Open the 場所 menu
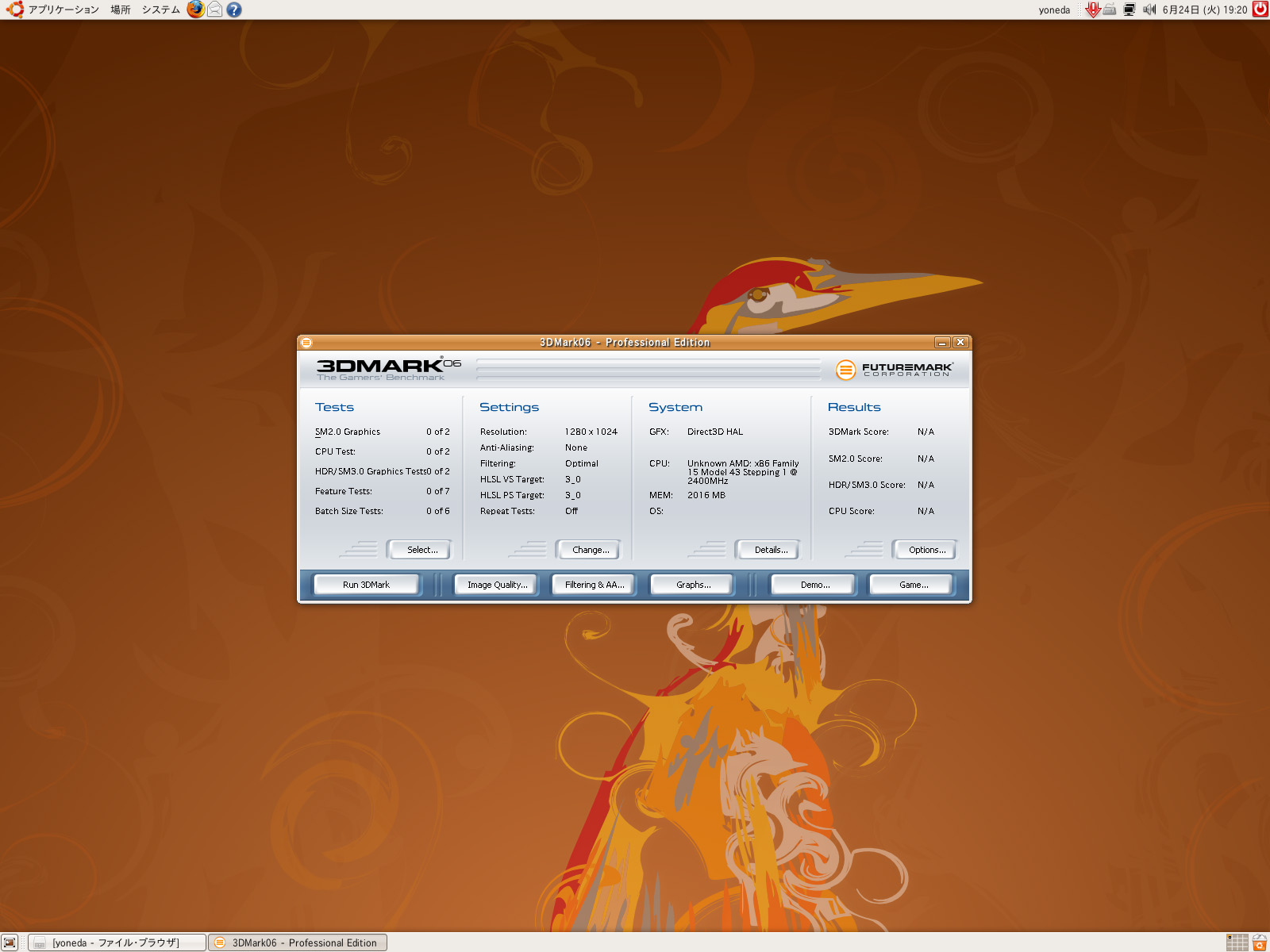 click(x=121, y=10)
